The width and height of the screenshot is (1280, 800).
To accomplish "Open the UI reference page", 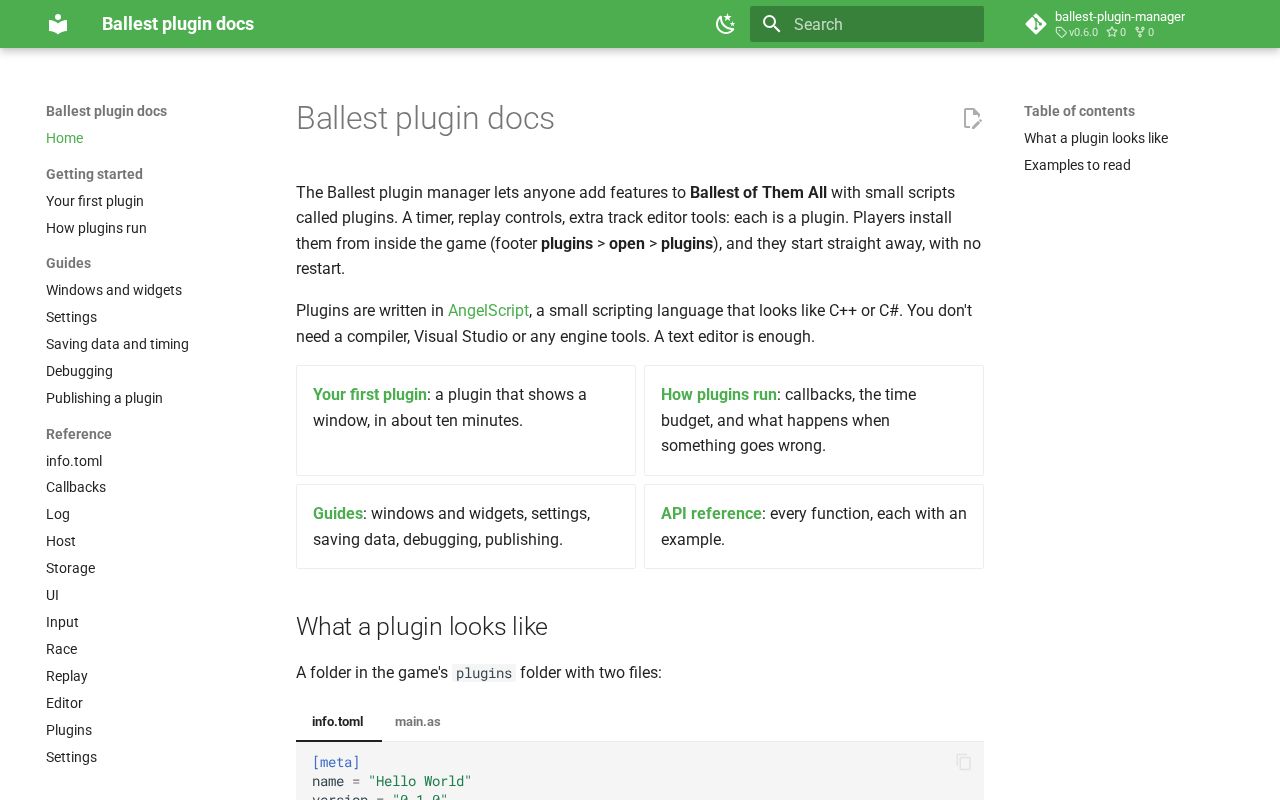I will (52, 595).
